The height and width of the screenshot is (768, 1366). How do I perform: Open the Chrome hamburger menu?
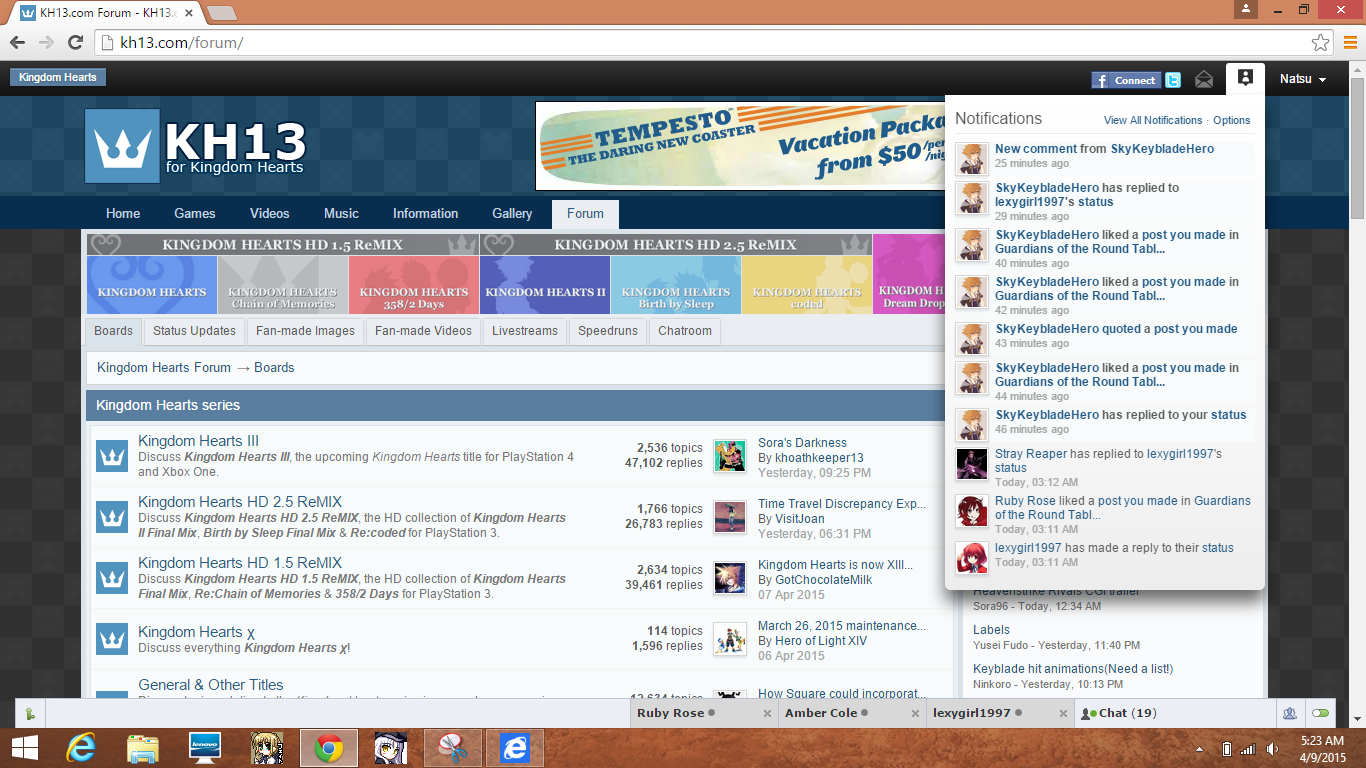coord(1350,43)
